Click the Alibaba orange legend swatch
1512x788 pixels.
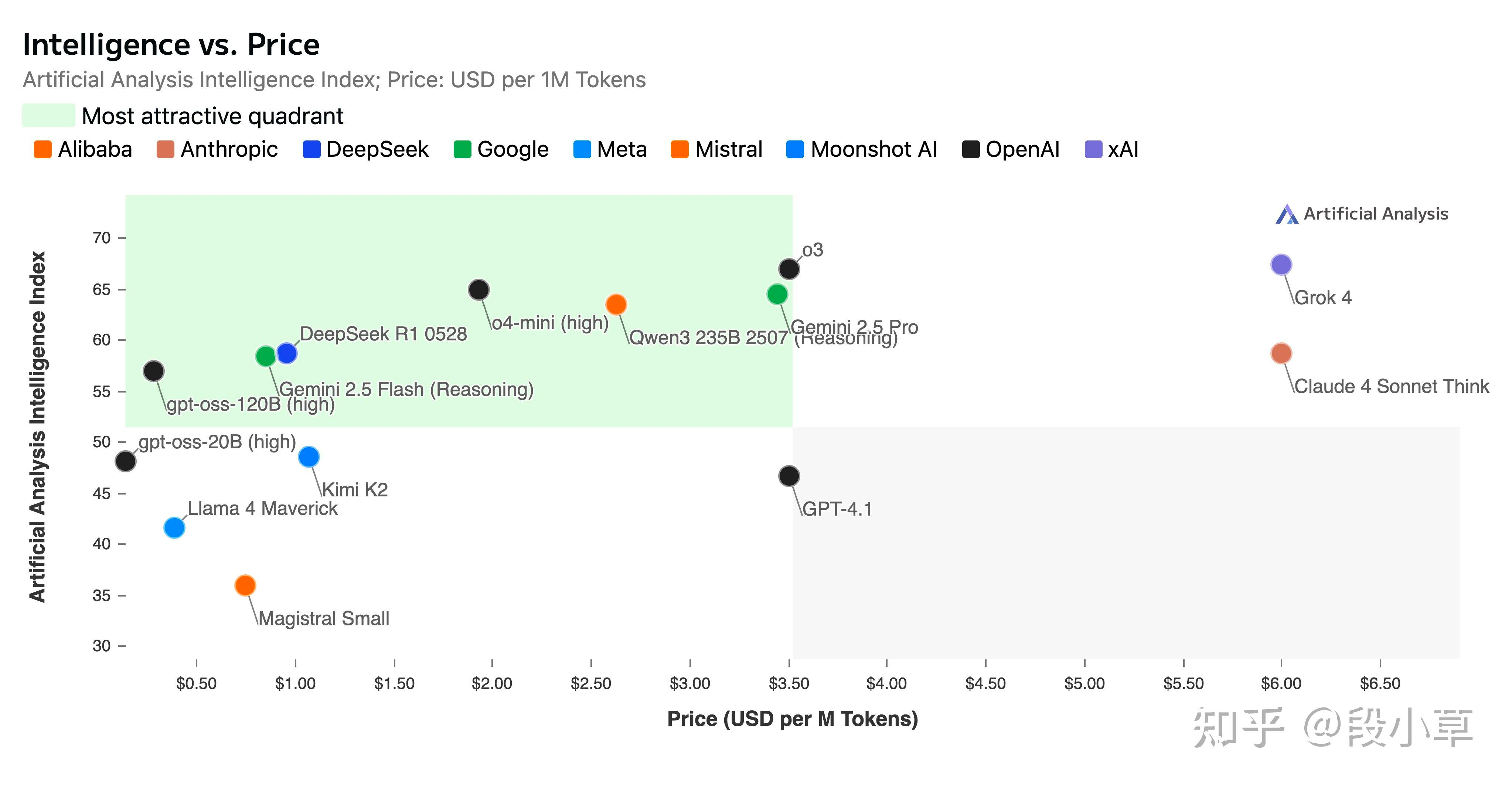click(43, 150)
